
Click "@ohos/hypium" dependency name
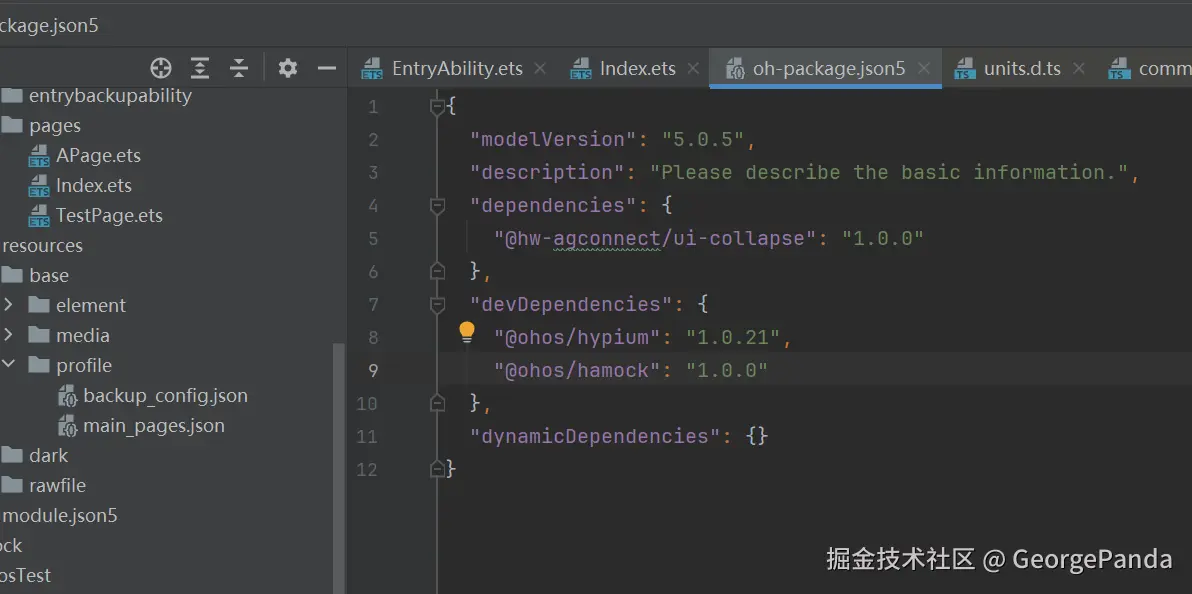[577, 337]
